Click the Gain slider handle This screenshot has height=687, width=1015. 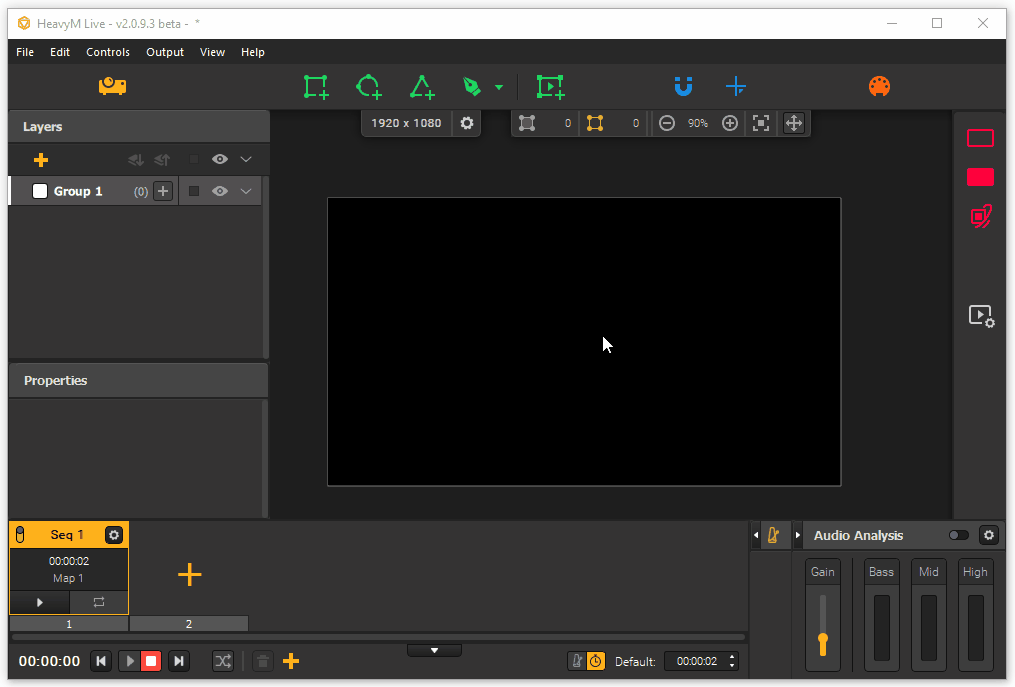pyautogui.click(x=823, y=639)
